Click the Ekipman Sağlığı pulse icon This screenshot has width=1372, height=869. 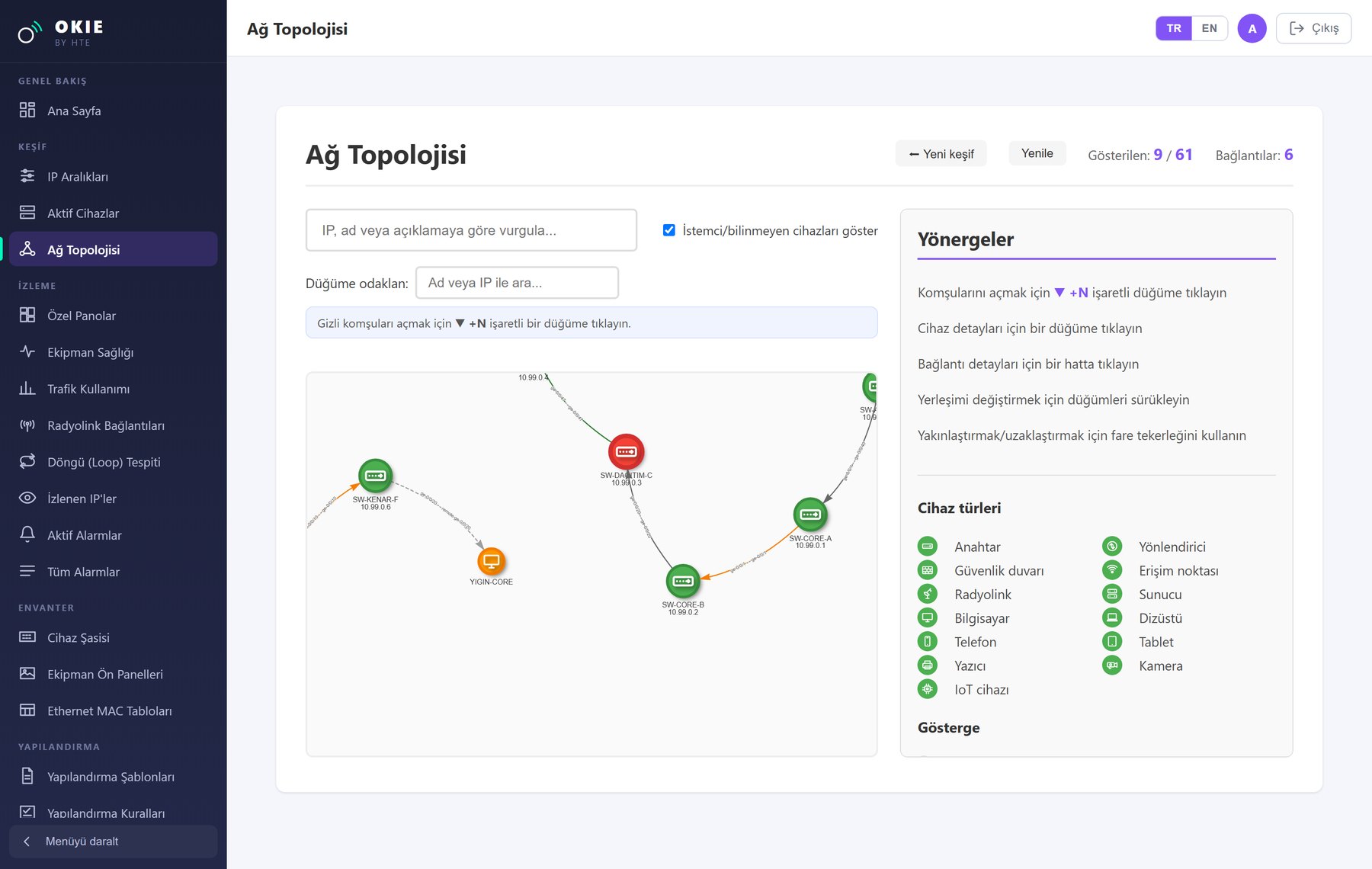27,351
